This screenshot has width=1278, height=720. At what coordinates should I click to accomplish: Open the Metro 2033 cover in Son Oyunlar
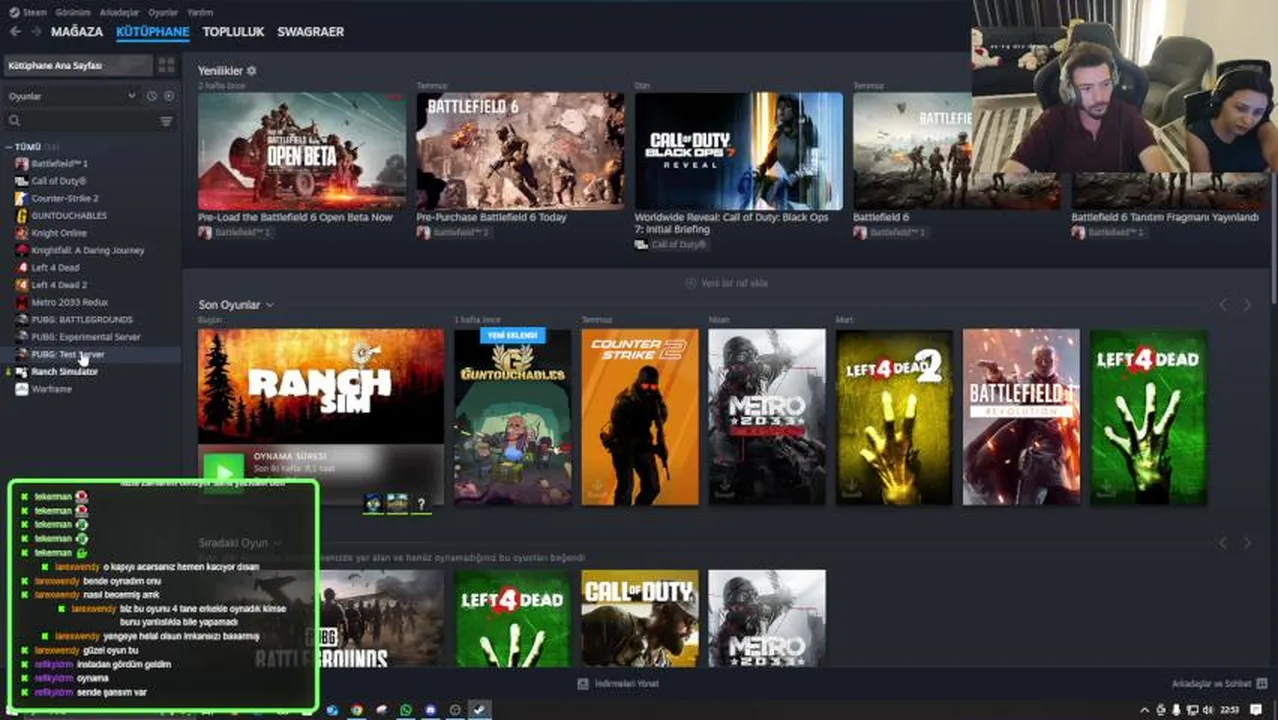[767, 417]
